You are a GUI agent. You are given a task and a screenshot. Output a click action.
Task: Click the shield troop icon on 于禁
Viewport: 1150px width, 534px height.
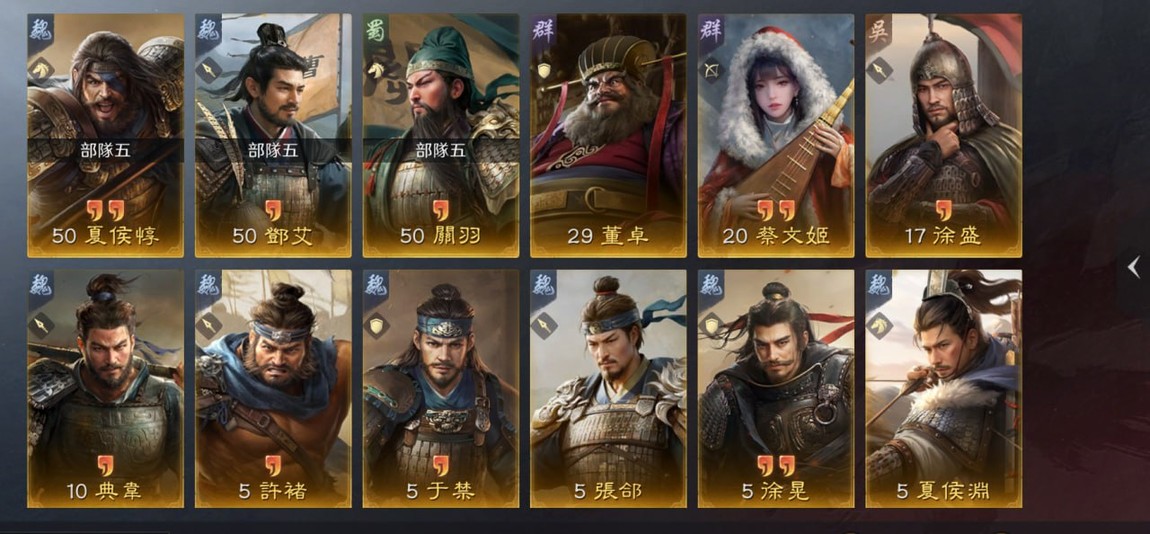click(x=376, y=325)
